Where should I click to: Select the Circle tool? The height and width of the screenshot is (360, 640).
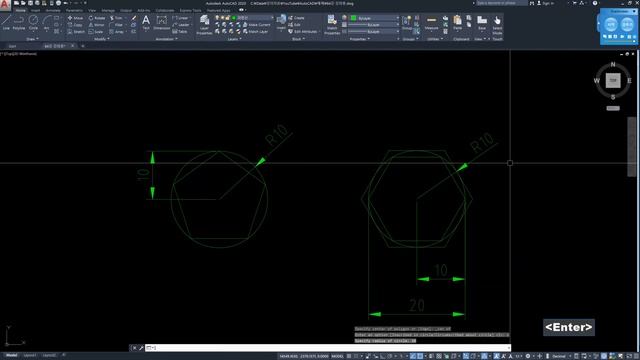(33, 23)
